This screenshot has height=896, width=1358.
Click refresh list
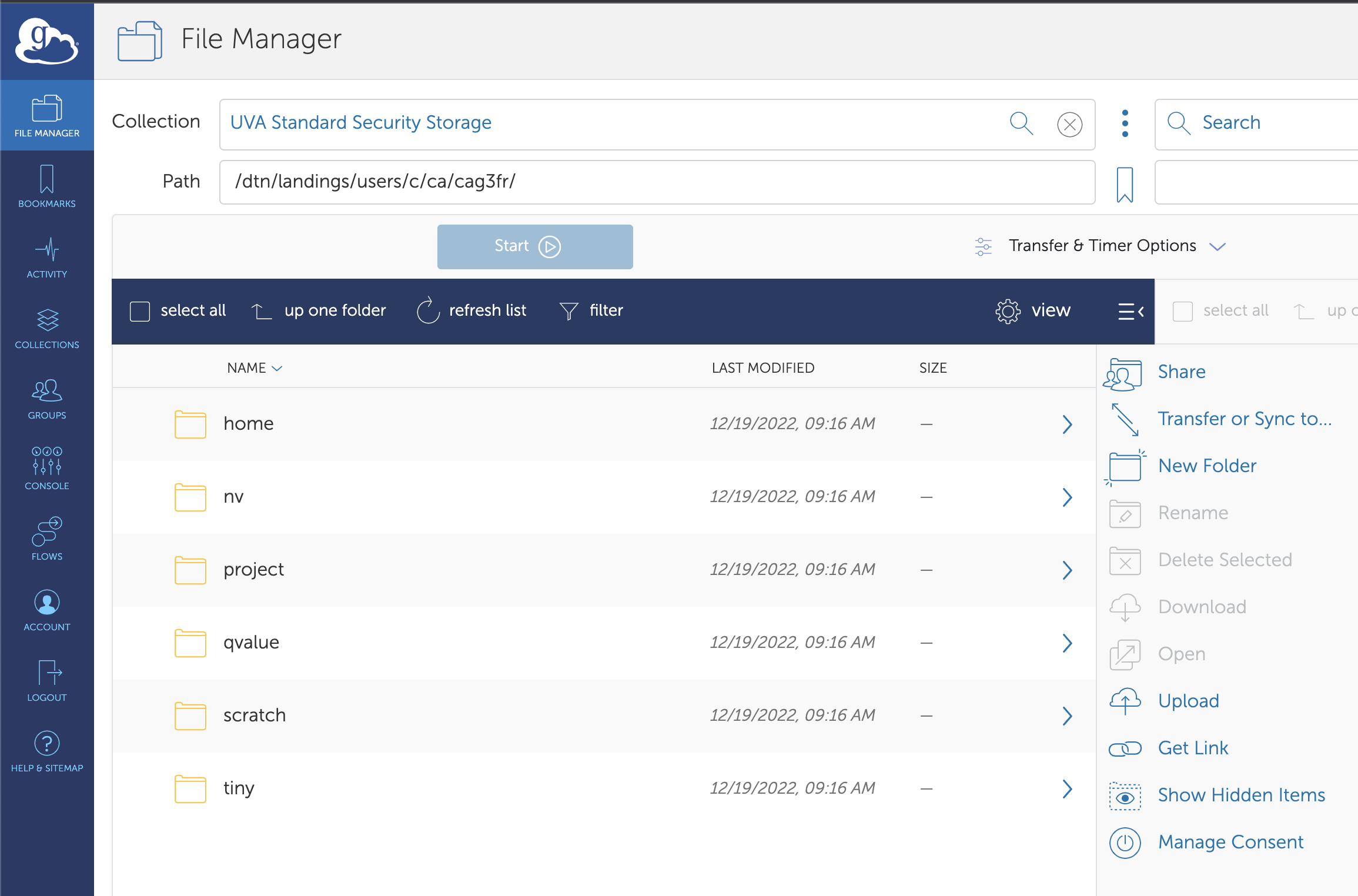(471, 310)
